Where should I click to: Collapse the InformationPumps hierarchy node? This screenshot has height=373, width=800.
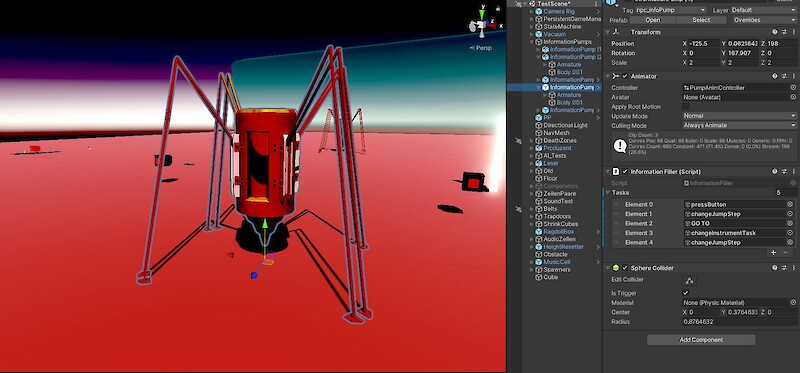click(532, 42)
